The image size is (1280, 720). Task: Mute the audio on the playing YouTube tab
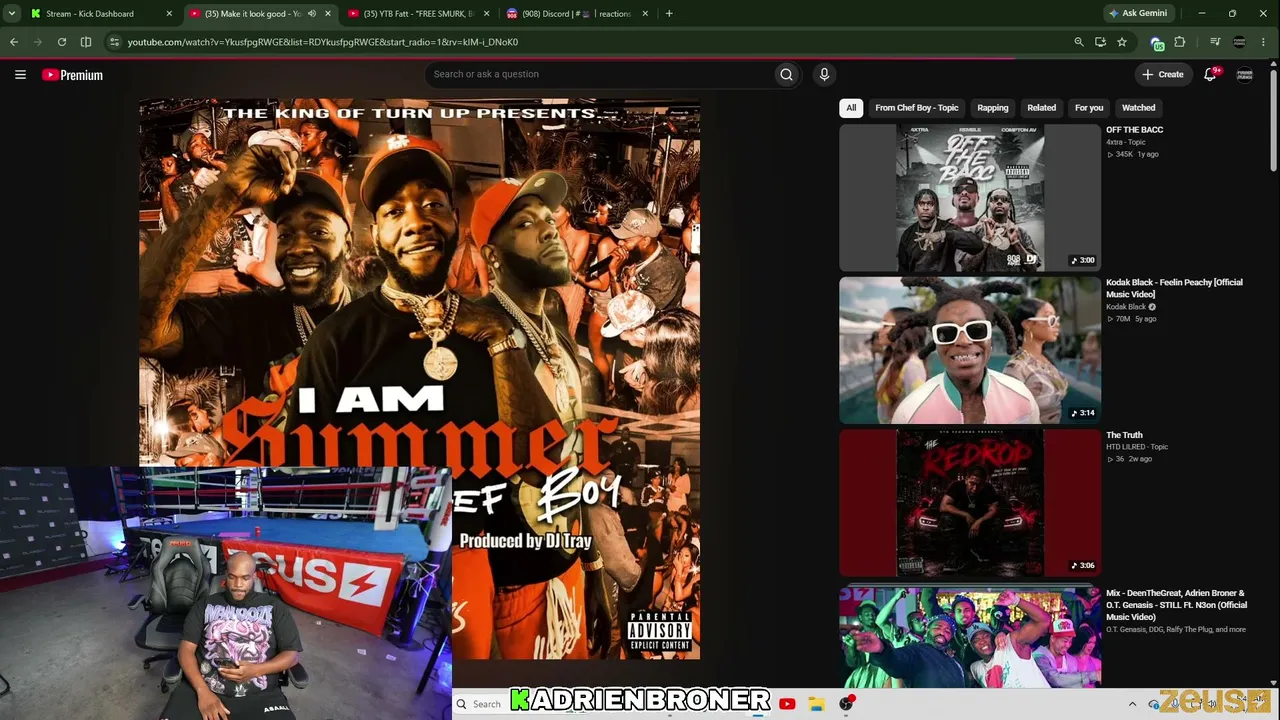(312, 14)
